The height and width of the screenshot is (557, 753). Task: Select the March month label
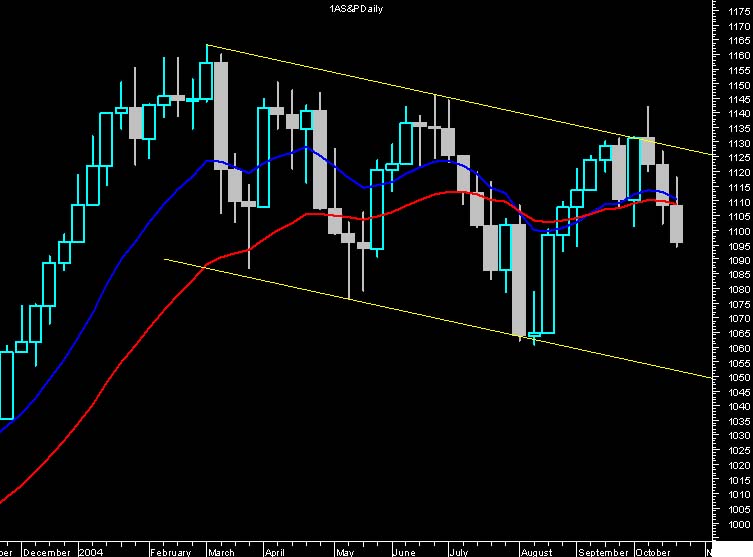click(221, 552)
